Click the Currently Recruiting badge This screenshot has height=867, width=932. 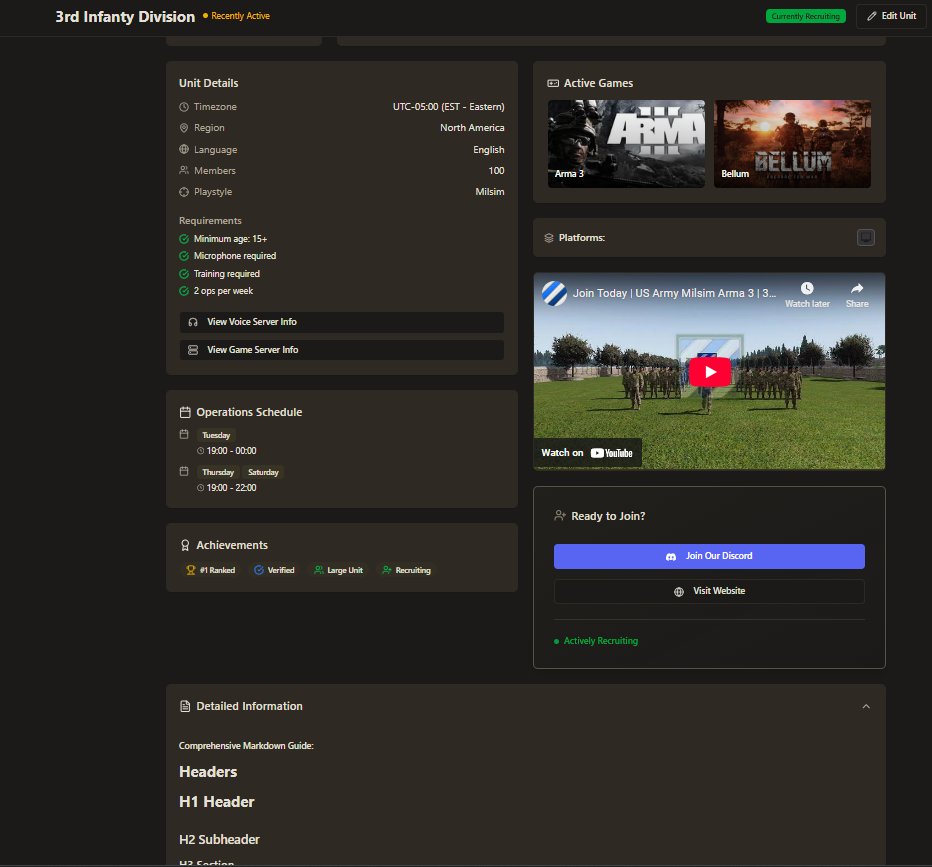[805, 16]
